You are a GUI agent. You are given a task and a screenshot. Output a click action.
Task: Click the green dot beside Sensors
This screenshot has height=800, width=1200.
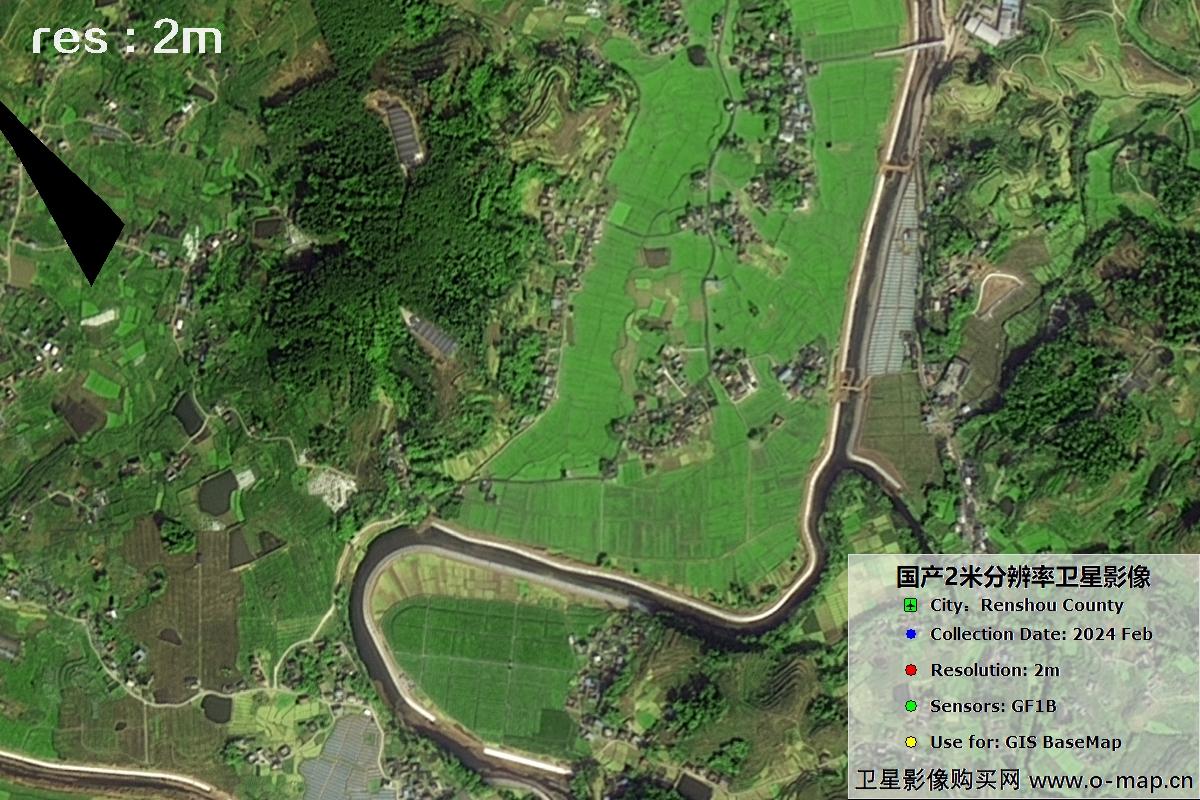pos(910,706)
